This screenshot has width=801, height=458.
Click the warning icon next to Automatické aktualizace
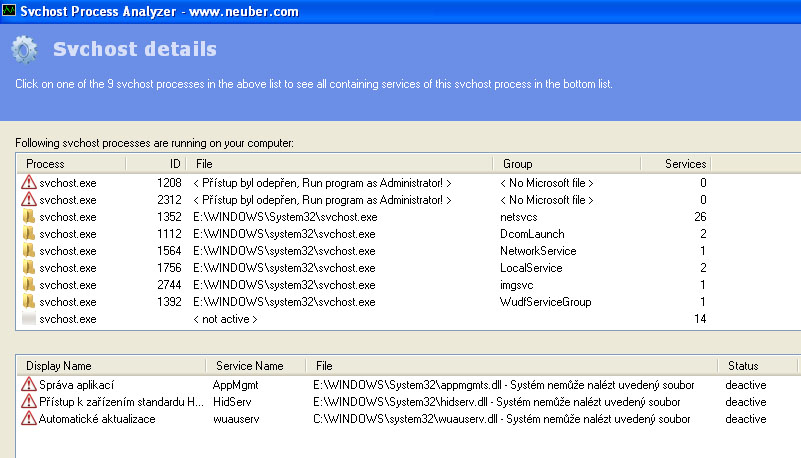29,418
